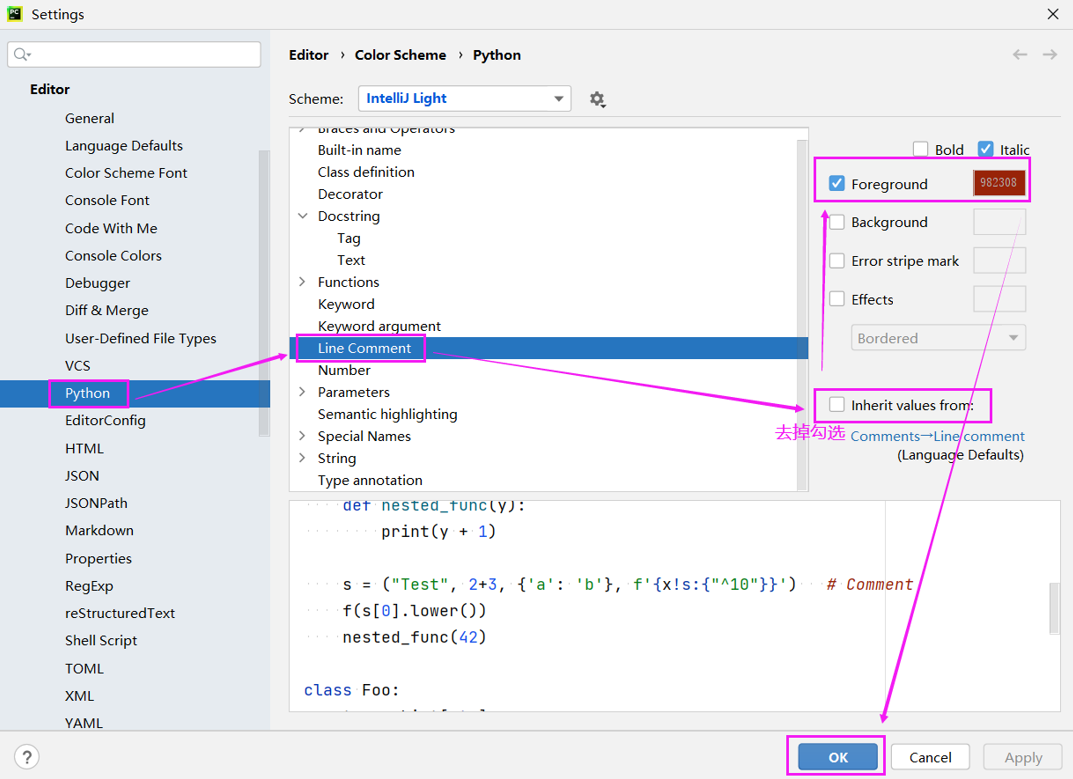Screen dimensions: 1073x779
Task: Open the Markdown color scheme page
Action: pos(99,531)
